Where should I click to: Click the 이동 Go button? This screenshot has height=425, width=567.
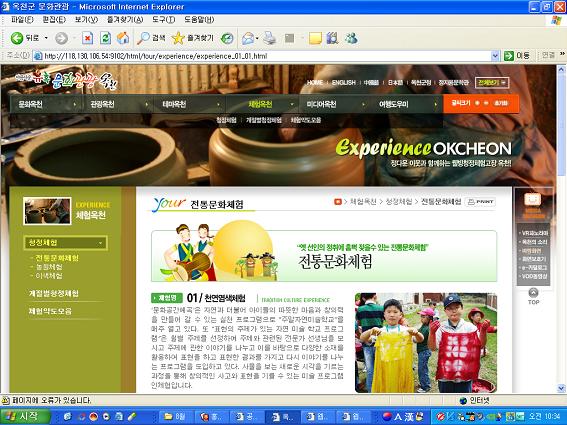click(517, 56)
